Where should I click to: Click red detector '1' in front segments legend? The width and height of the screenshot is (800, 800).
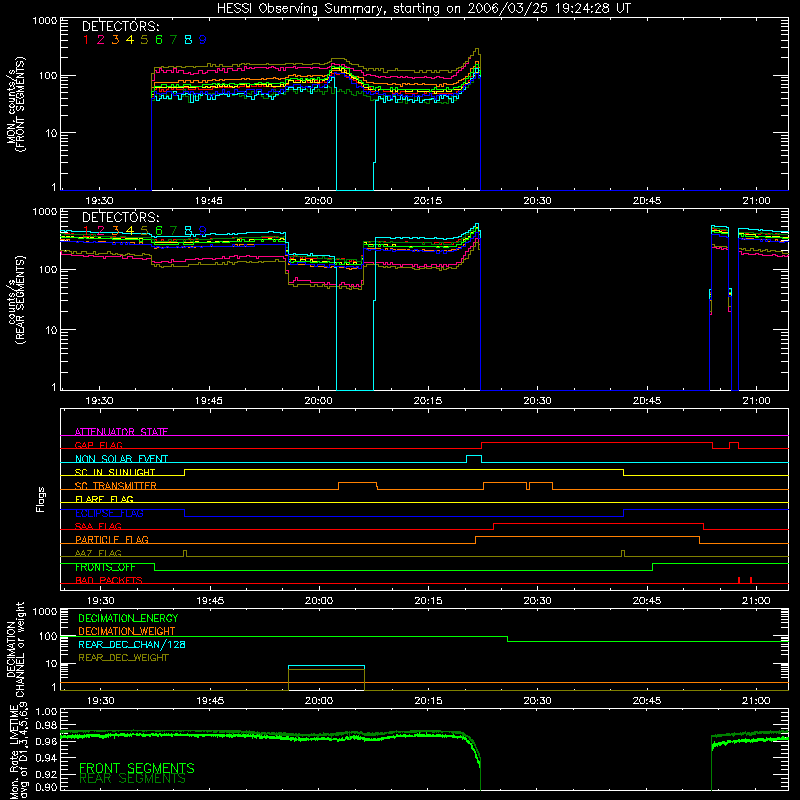86,40
